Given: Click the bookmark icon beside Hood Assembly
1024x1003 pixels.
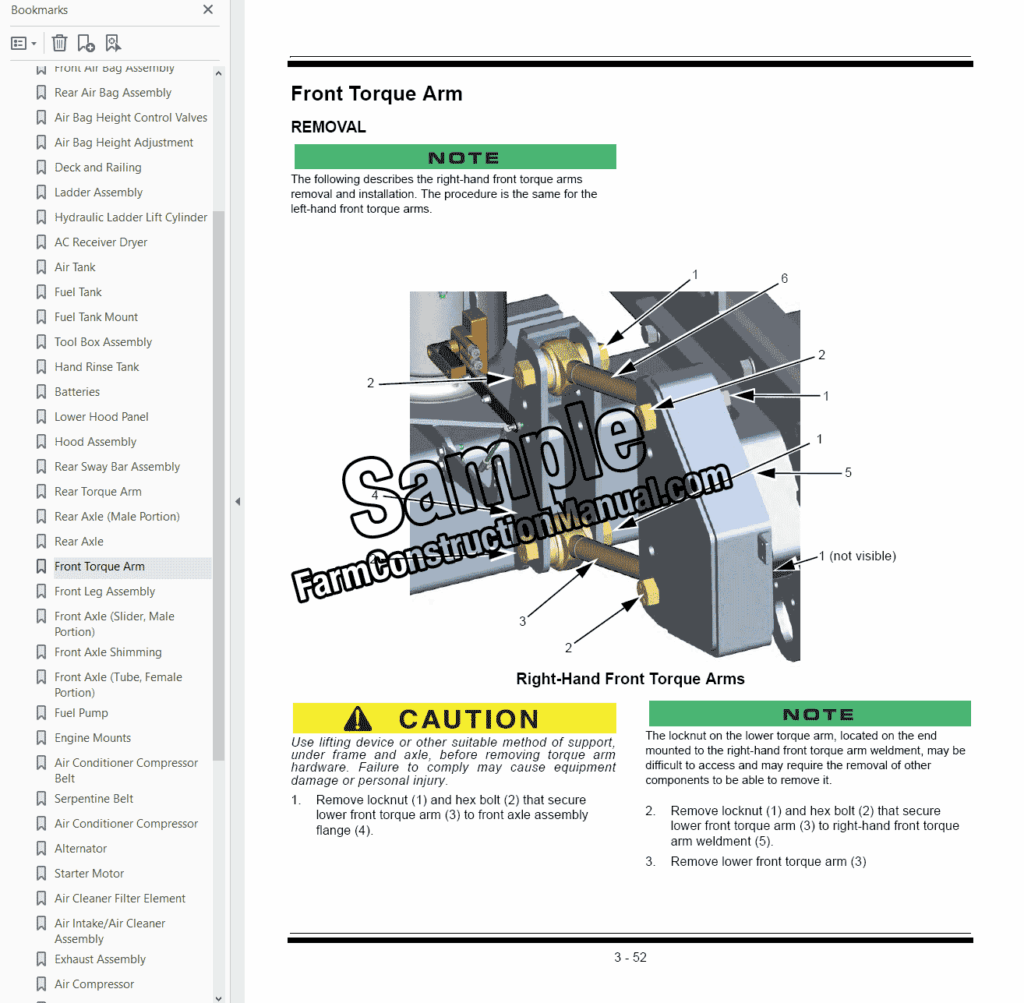Looking at the screenshot, I should (41, 441).
